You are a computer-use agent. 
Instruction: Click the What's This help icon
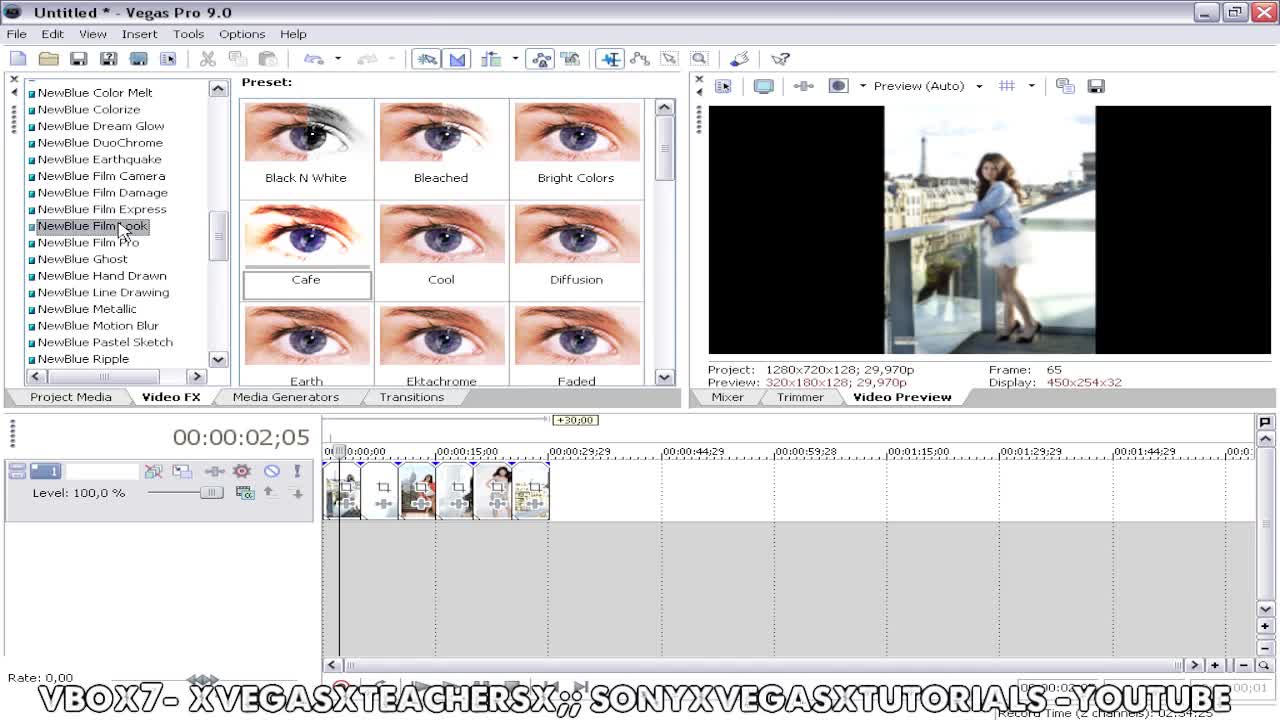tap(780, 59)
